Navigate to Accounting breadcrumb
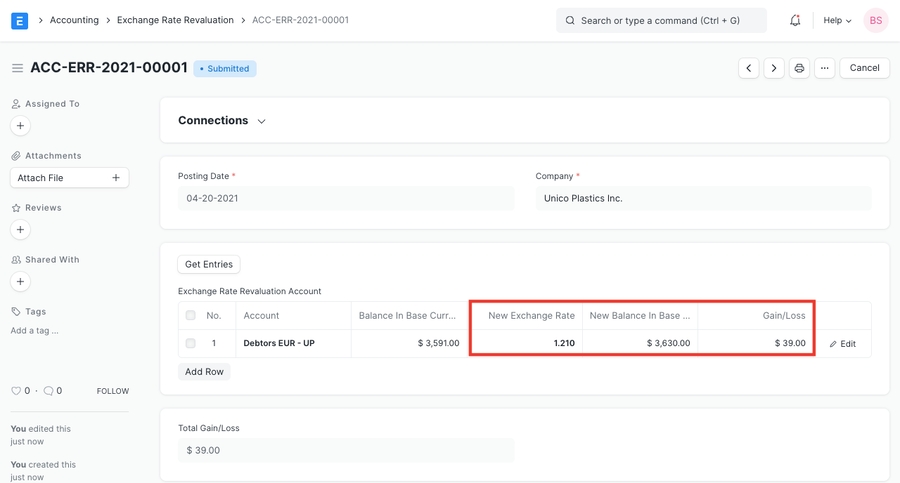This screenshot has width=900, height=483. (x=74, y=20)
